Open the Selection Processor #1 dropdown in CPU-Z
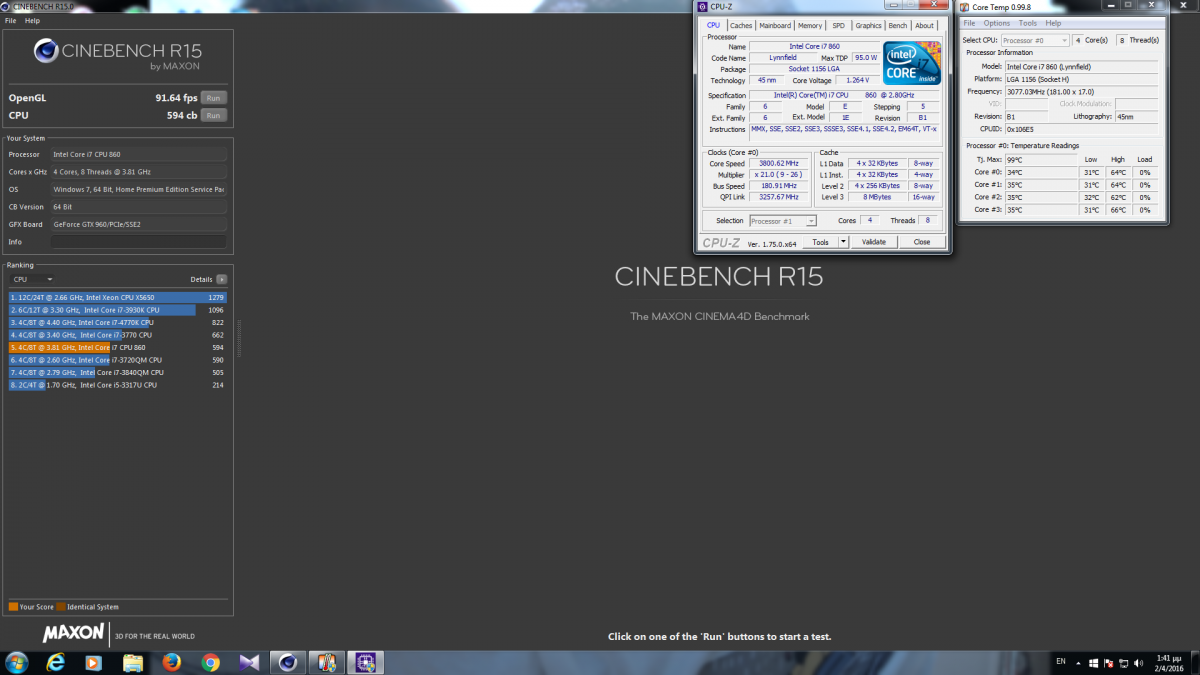The width and height of the screenshot is (1200, 675). point(783,221)
